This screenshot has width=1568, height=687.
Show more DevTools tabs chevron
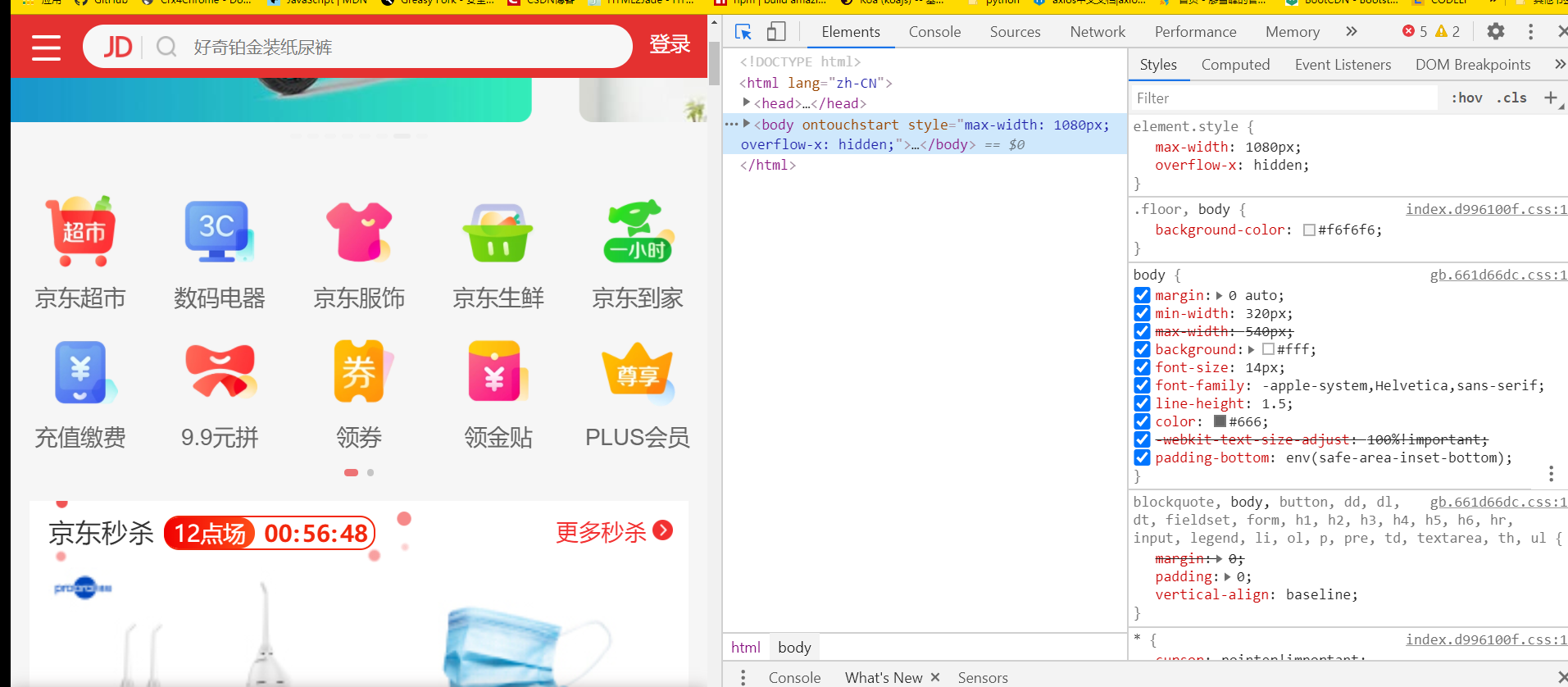1351,31
